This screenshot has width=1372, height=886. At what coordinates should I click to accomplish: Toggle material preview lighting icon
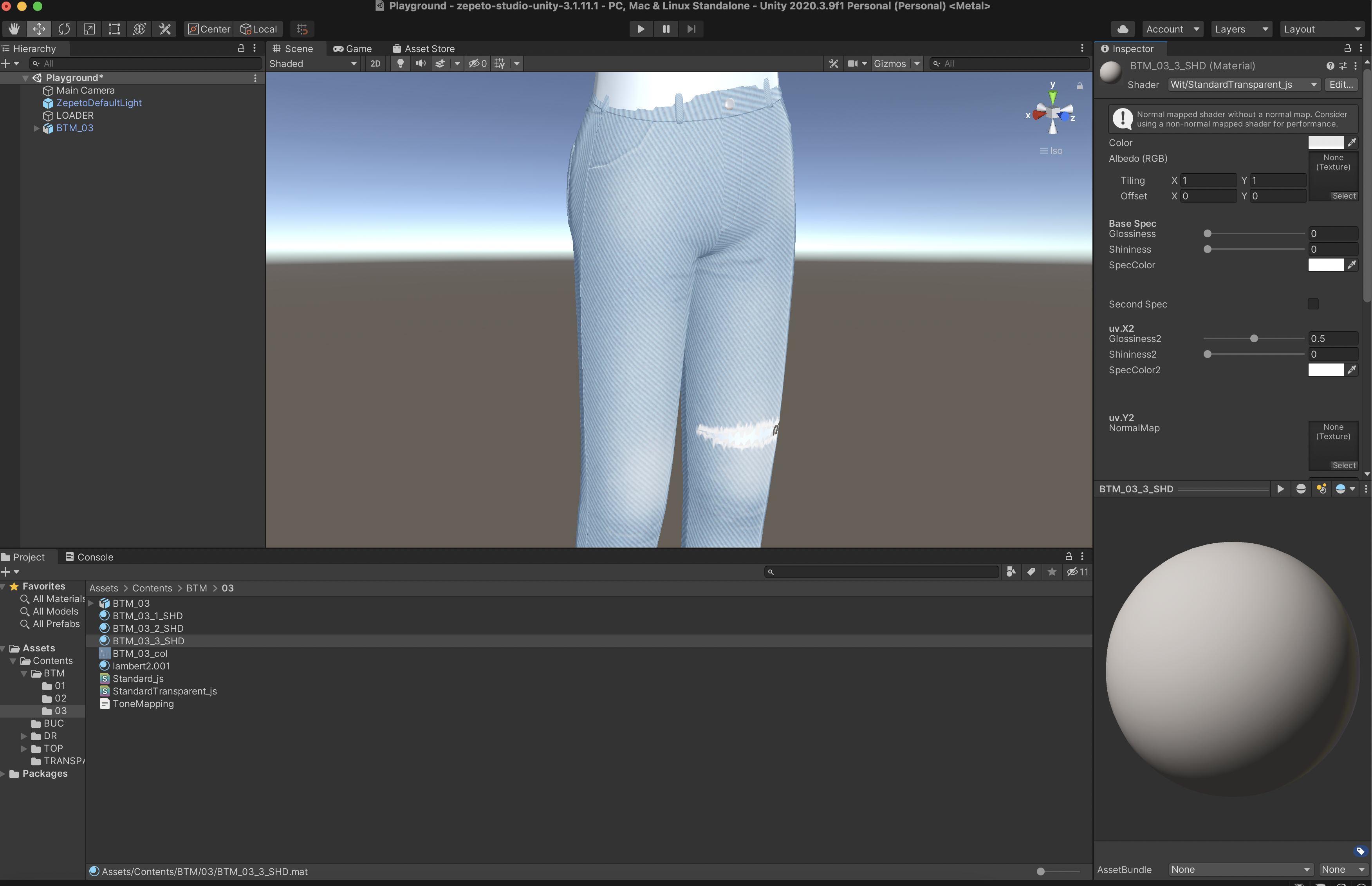coord(1321,488)
